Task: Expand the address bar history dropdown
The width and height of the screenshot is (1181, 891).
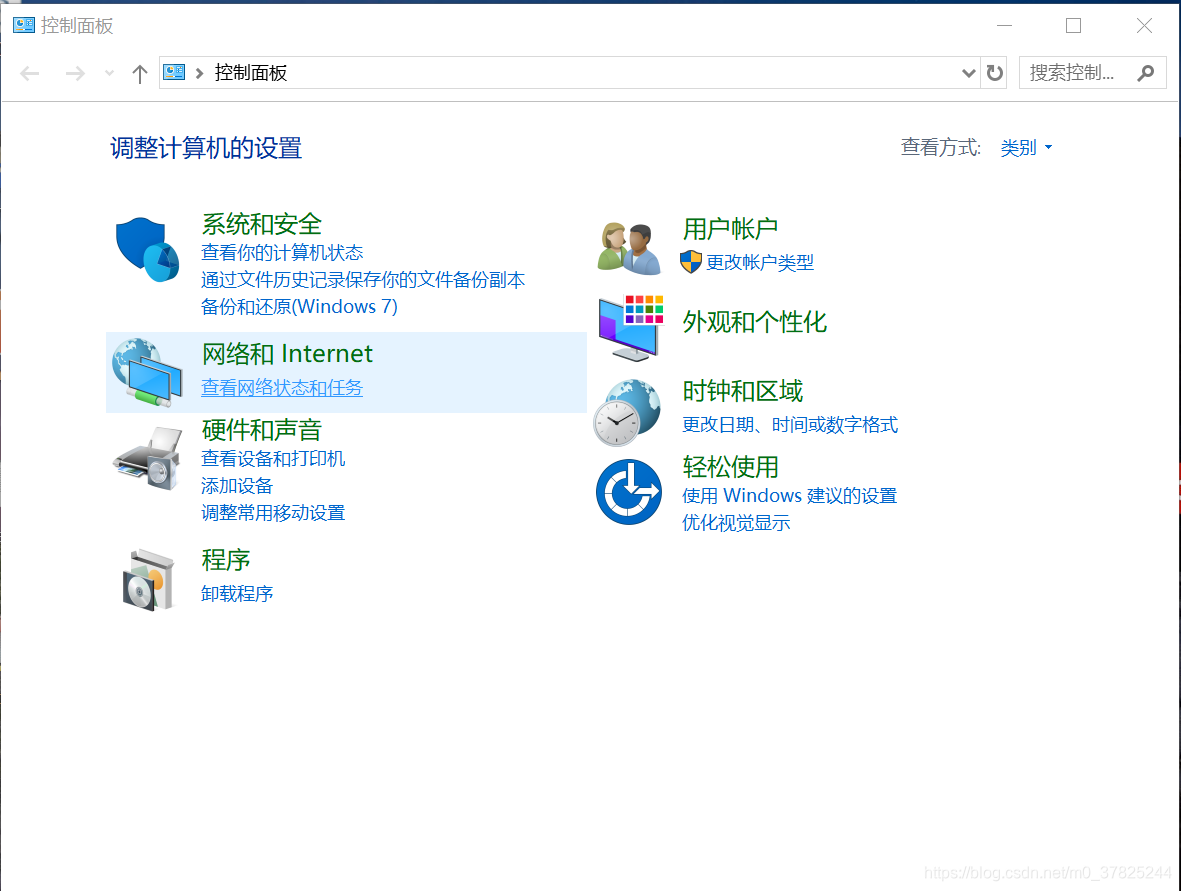Action: 969,73
